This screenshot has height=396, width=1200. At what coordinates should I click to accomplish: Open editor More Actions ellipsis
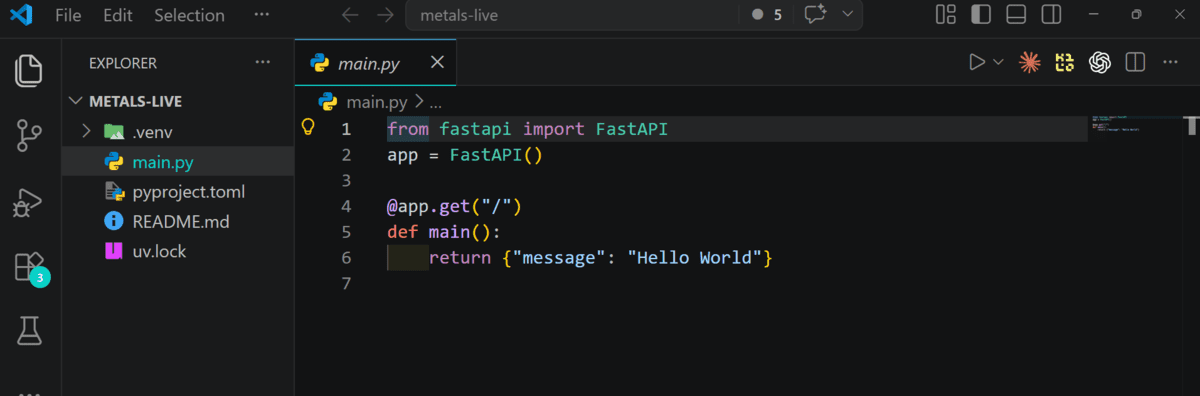tap(1170, 63)
